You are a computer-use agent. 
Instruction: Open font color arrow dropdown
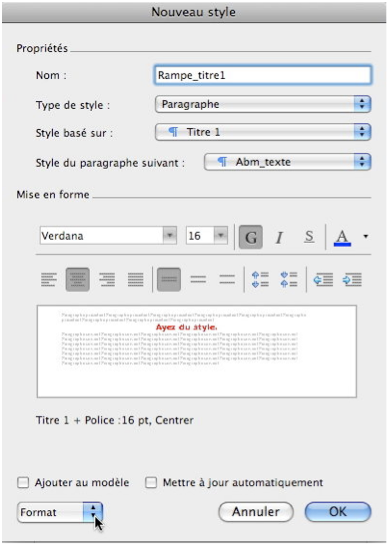click(x=365, y=237)
